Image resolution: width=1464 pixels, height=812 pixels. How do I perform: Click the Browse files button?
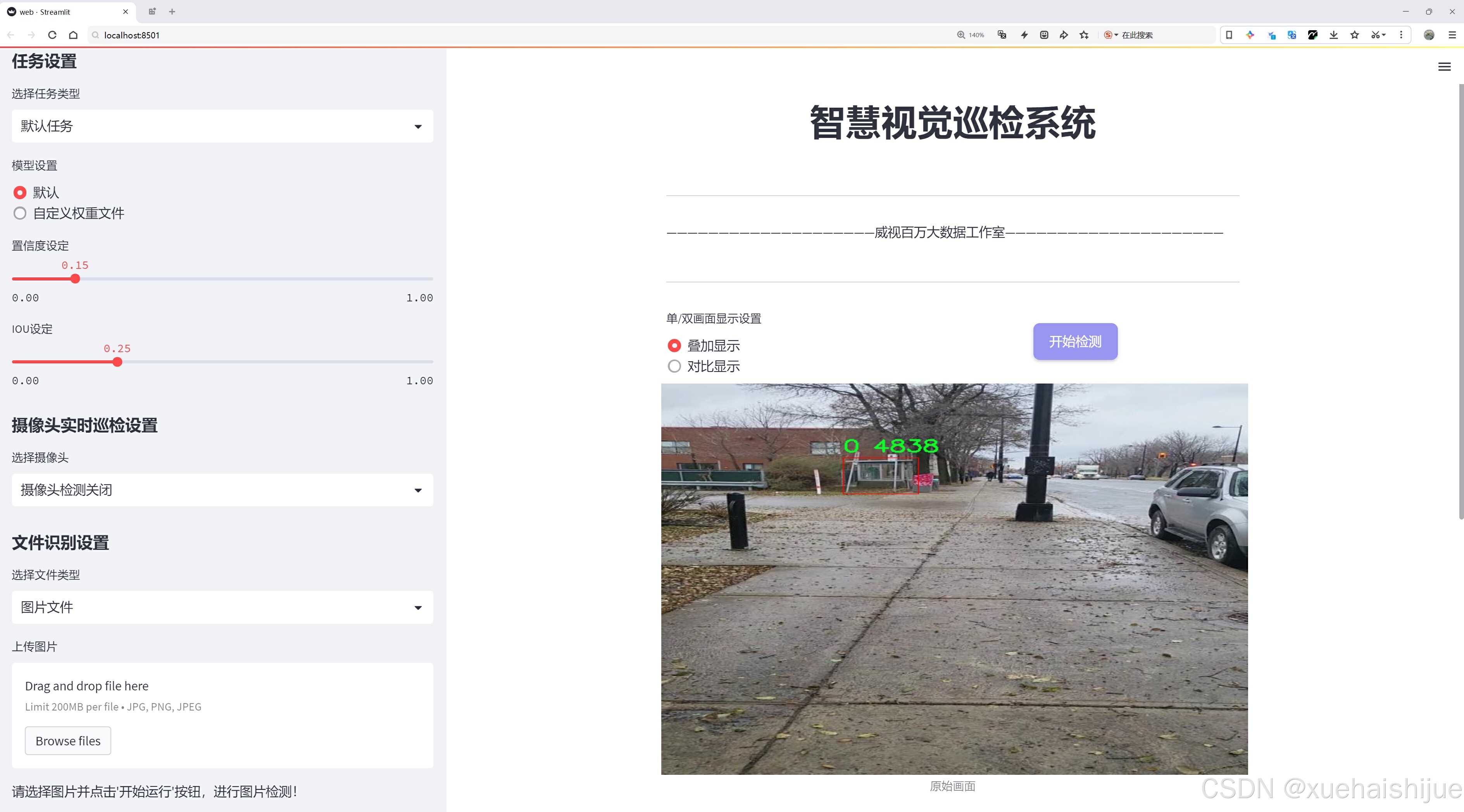(x=67, y=741)
